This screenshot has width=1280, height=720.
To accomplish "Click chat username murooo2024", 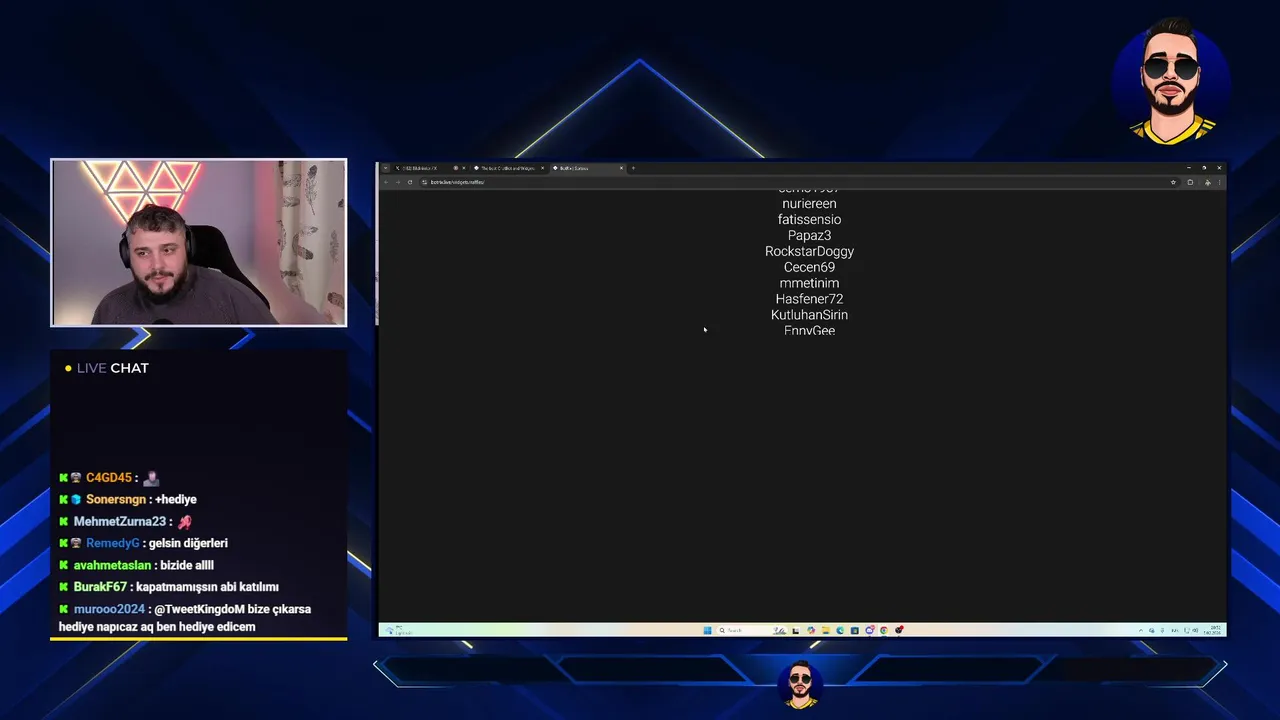I will click(109, 609).
